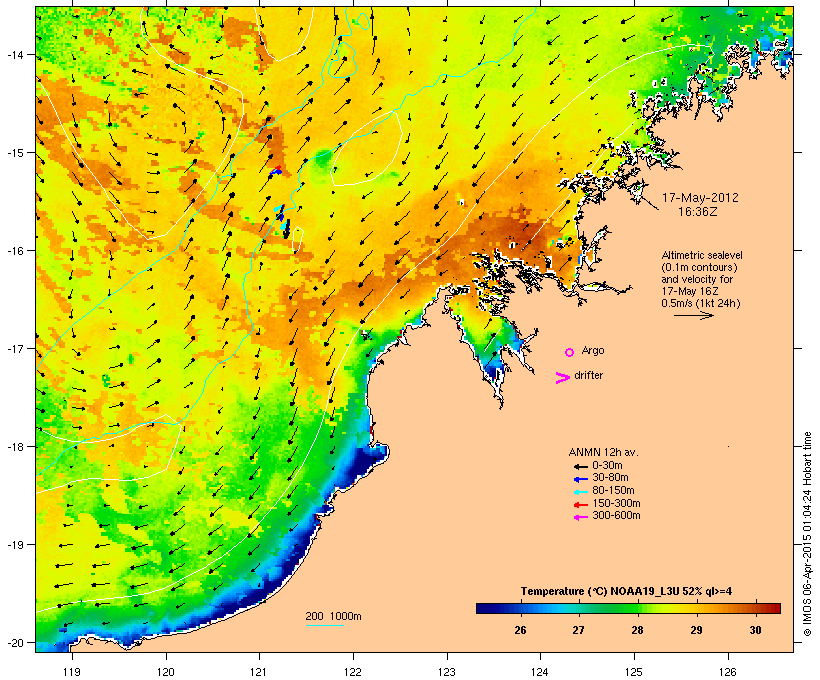This screenshot has width=820, height=680.
Task: Click the latitude label -15
Action: pos(14,153)
